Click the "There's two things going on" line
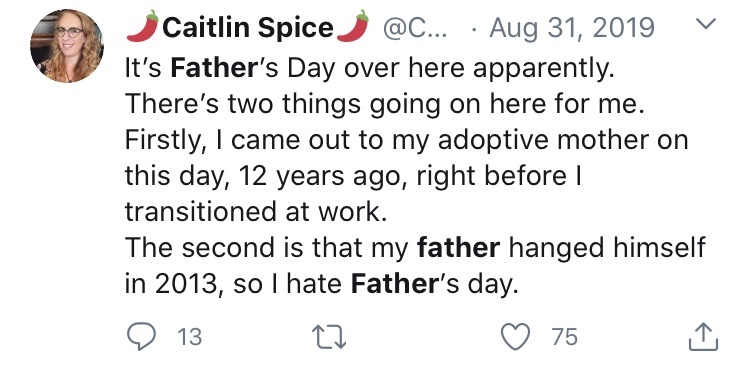Viewport: 750px width, 376px height. tap(385, 104)
